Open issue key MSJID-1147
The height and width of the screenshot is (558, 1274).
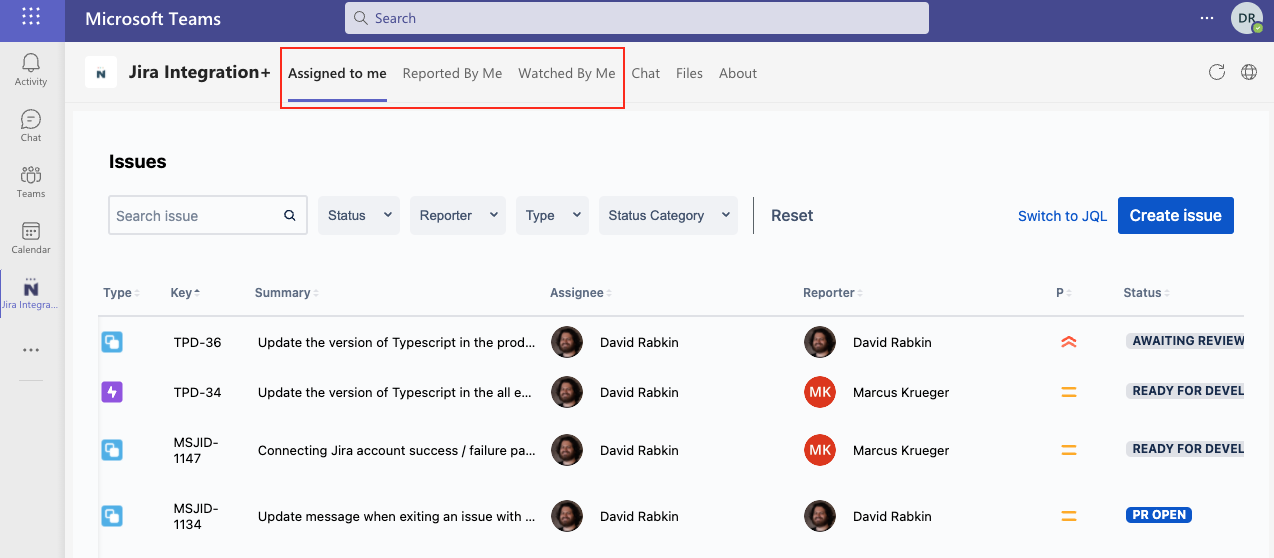194,450
